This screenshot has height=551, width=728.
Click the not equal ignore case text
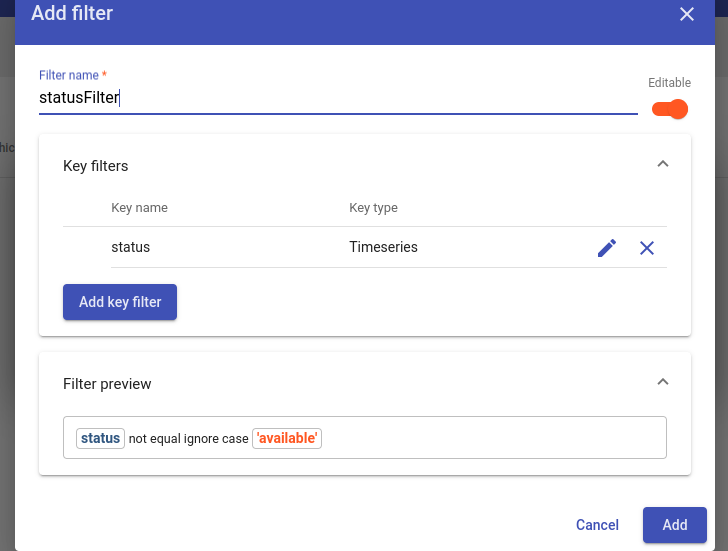[188, 439]
